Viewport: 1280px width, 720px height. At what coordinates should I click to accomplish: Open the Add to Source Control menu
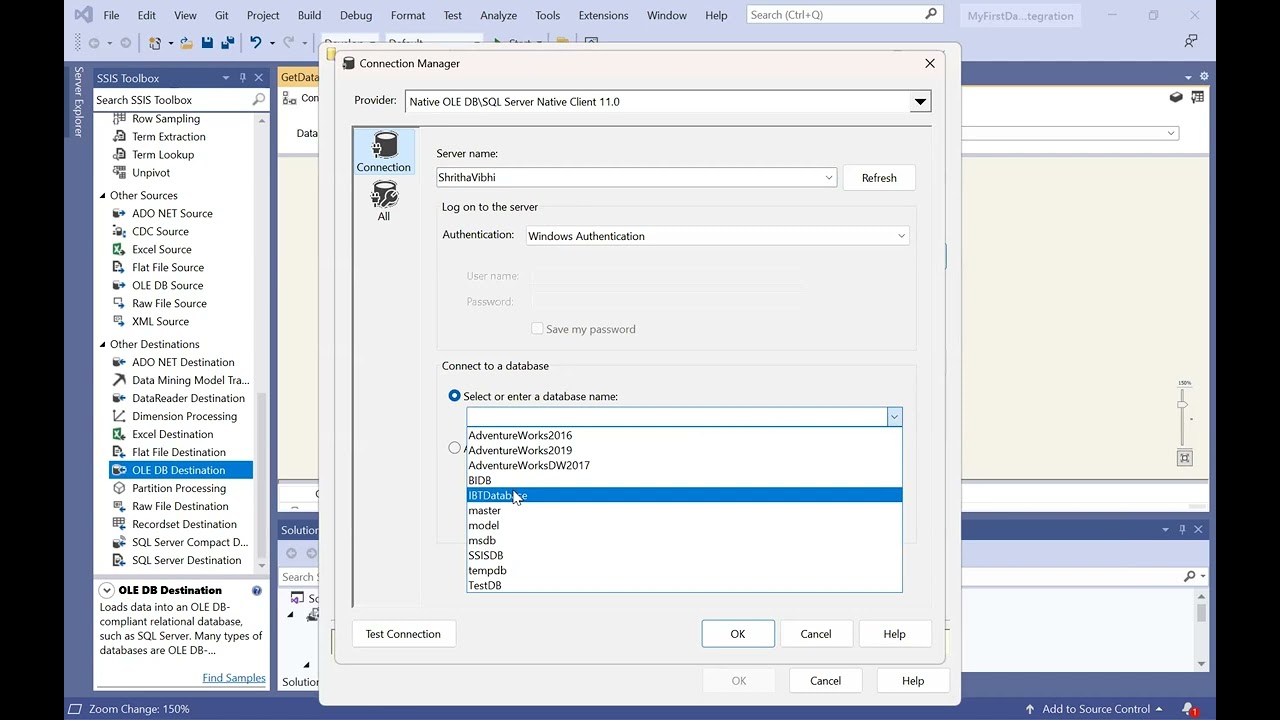tap(1094, 709)
